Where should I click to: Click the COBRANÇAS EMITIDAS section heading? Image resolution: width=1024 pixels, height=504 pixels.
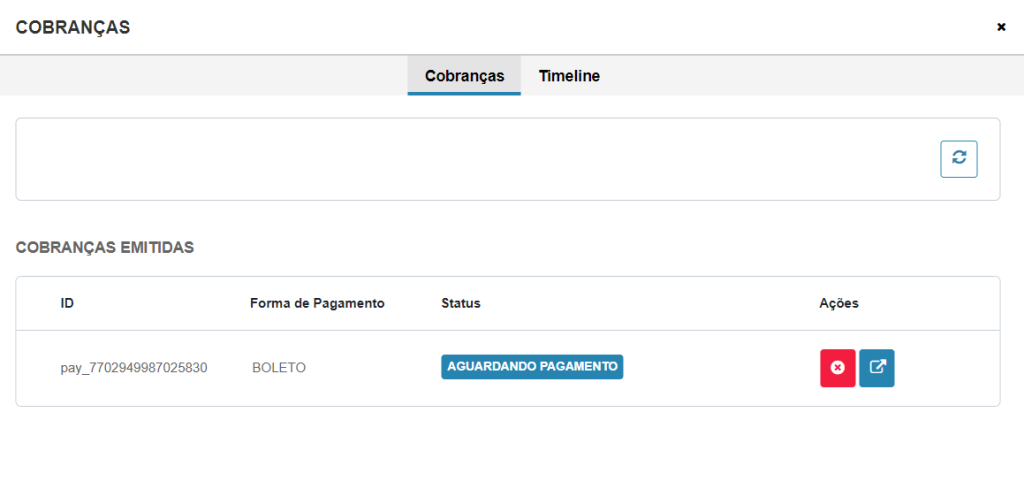(104, 247)
